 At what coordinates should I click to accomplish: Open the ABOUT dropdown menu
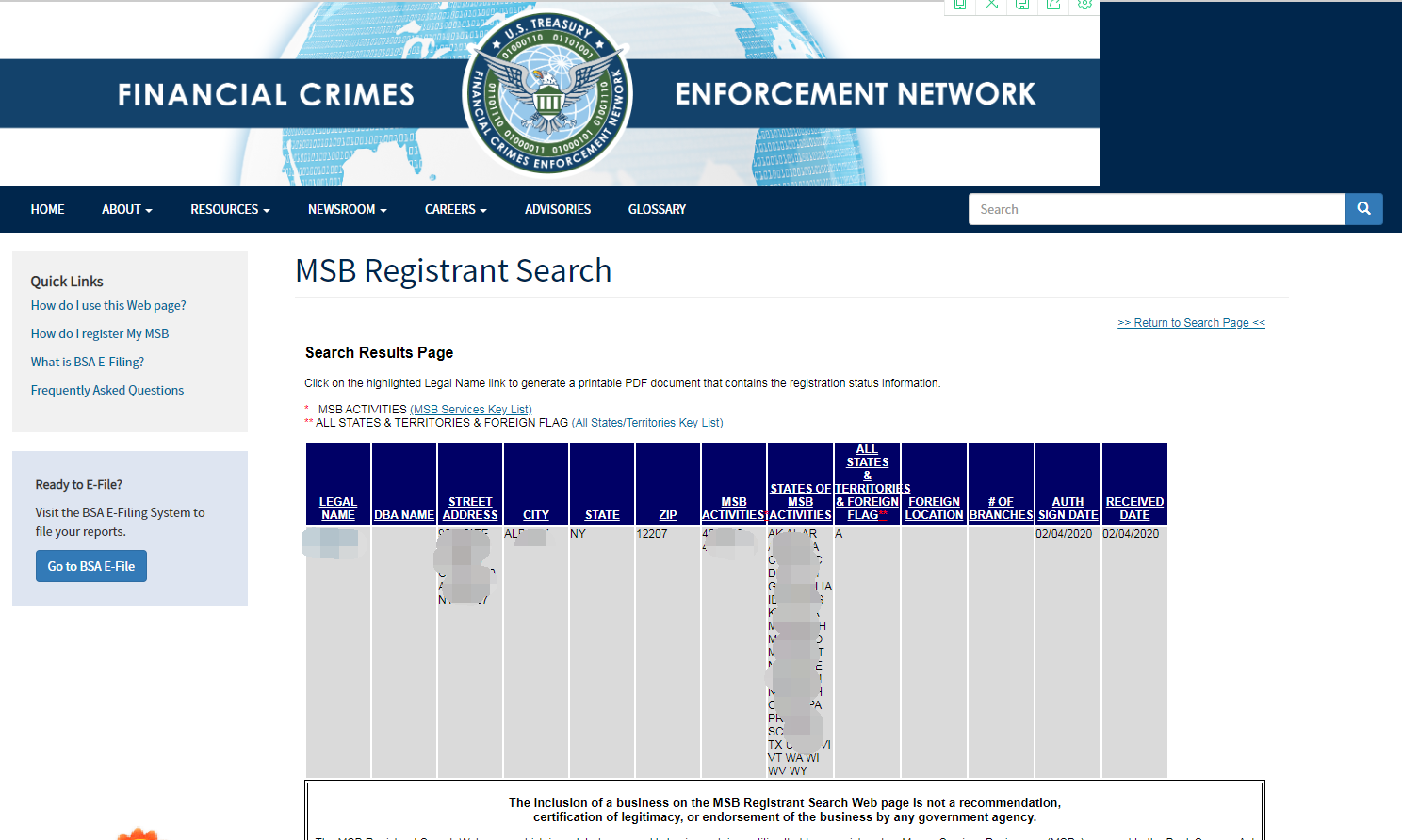126,209
